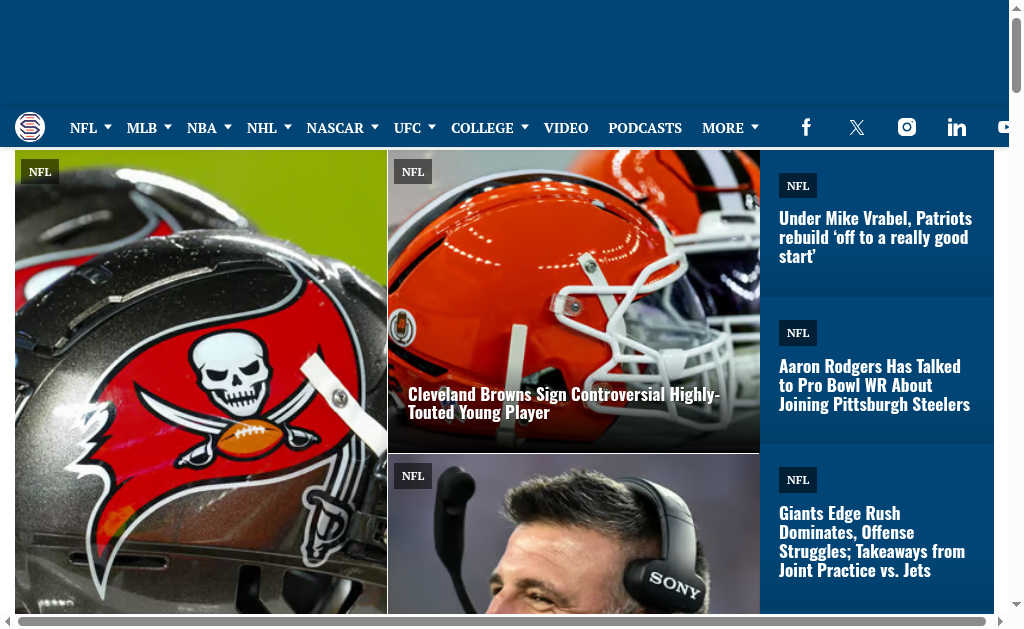This screenshot has height=629, width=1024.
Task: Open the NHL menu item
Action: click(x=262, y=128)
